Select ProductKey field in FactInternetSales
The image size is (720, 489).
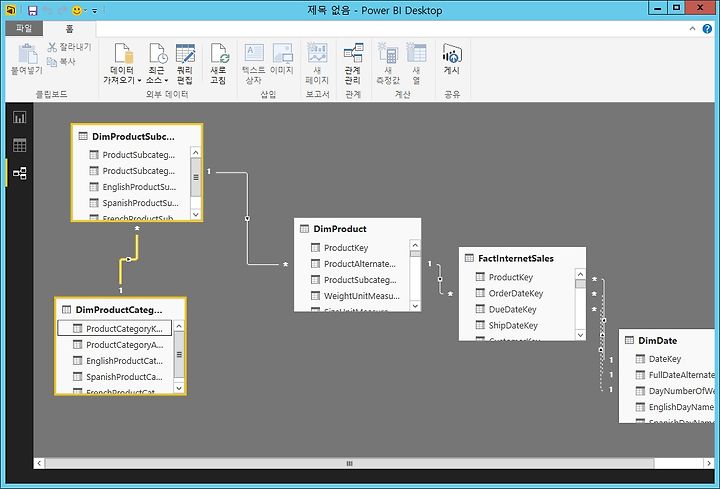pyautogui.click(x=504, y=277)
